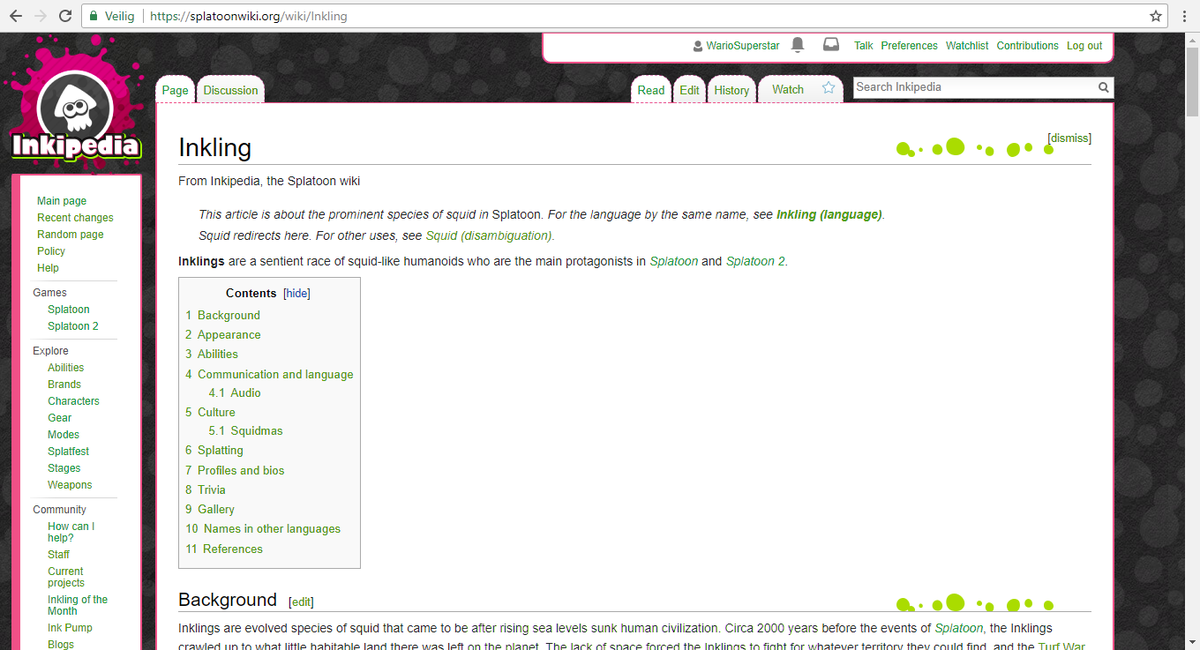
Task: Open Recent changes
Action: [x=75, y=218]
